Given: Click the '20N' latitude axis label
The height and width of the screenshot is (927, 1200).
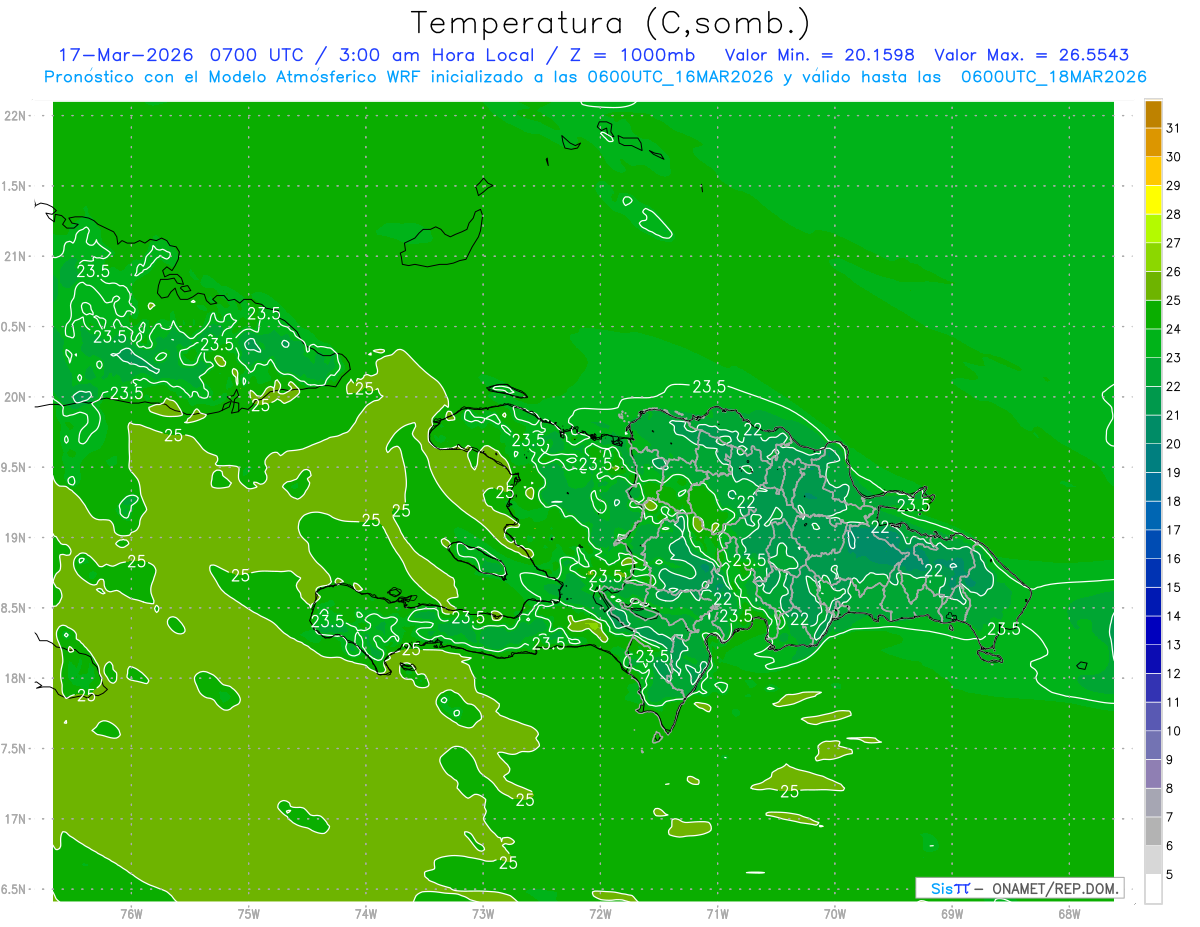Looking at the screenshot, I should tap(15, 397).
